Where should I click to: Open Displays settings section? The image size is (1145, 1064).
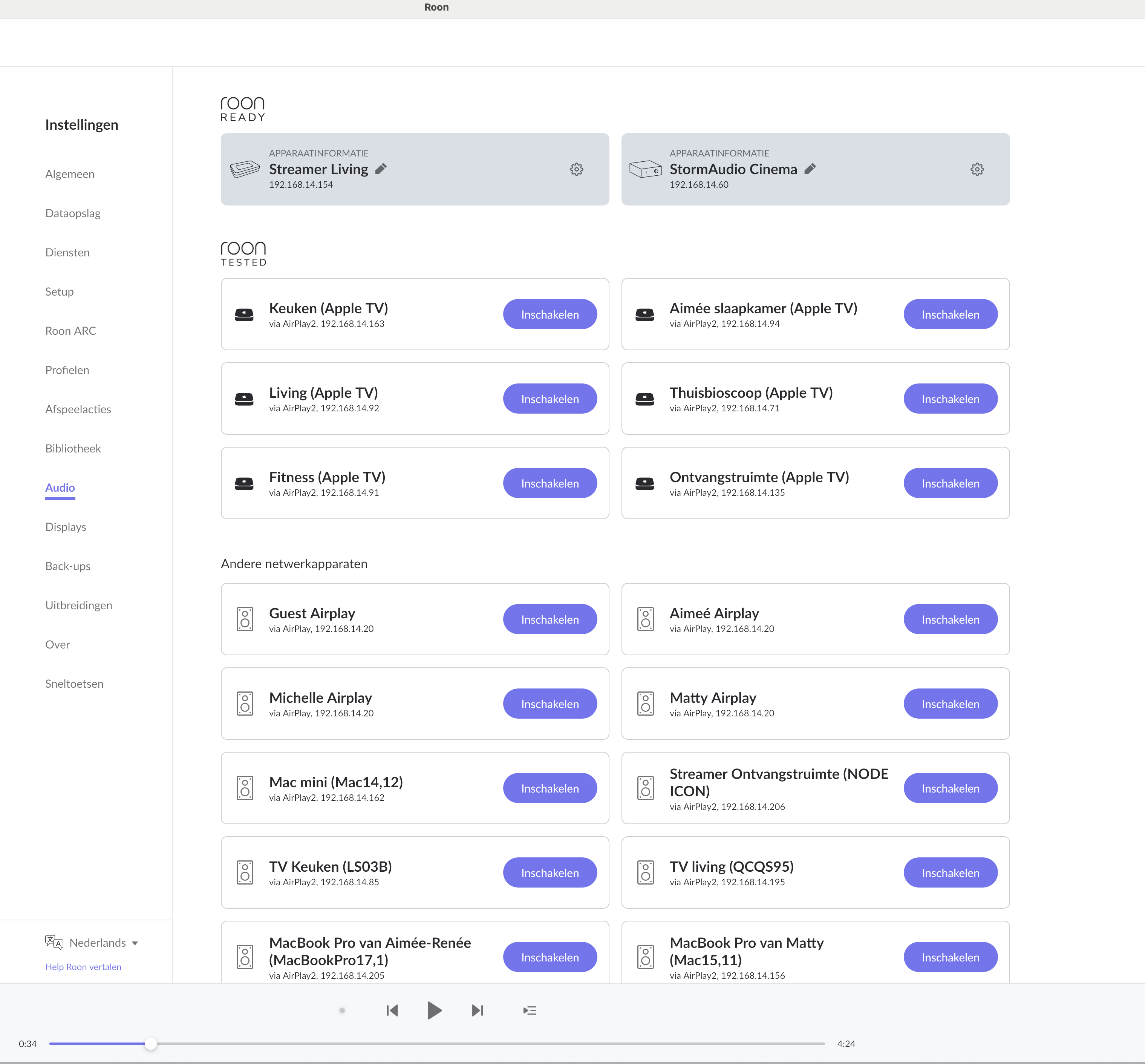(x=66, y=527)
